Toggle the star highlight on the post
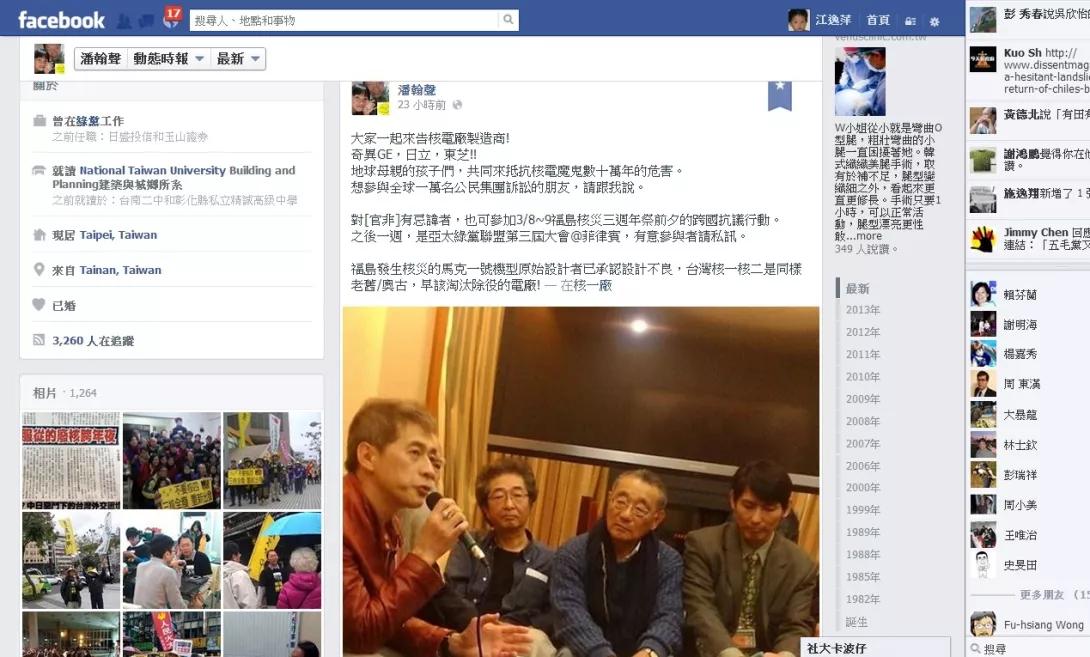Viewport: 1090px width, 657px height. click(780, 94)
